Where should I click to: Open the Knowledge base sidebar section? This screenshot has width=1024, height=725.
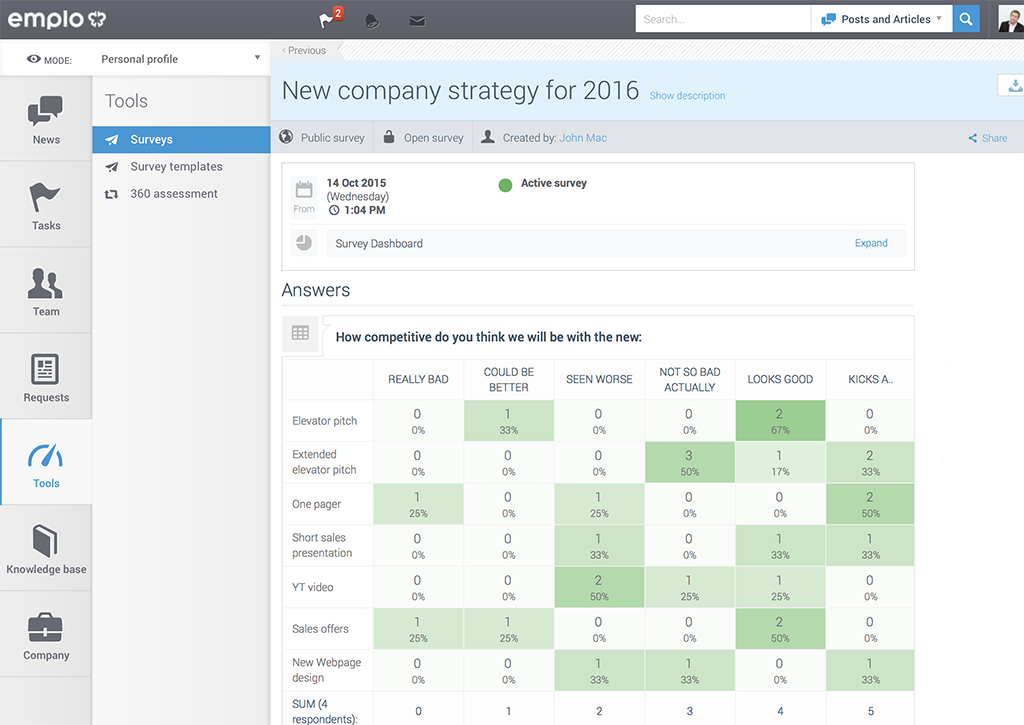point(46,547)
